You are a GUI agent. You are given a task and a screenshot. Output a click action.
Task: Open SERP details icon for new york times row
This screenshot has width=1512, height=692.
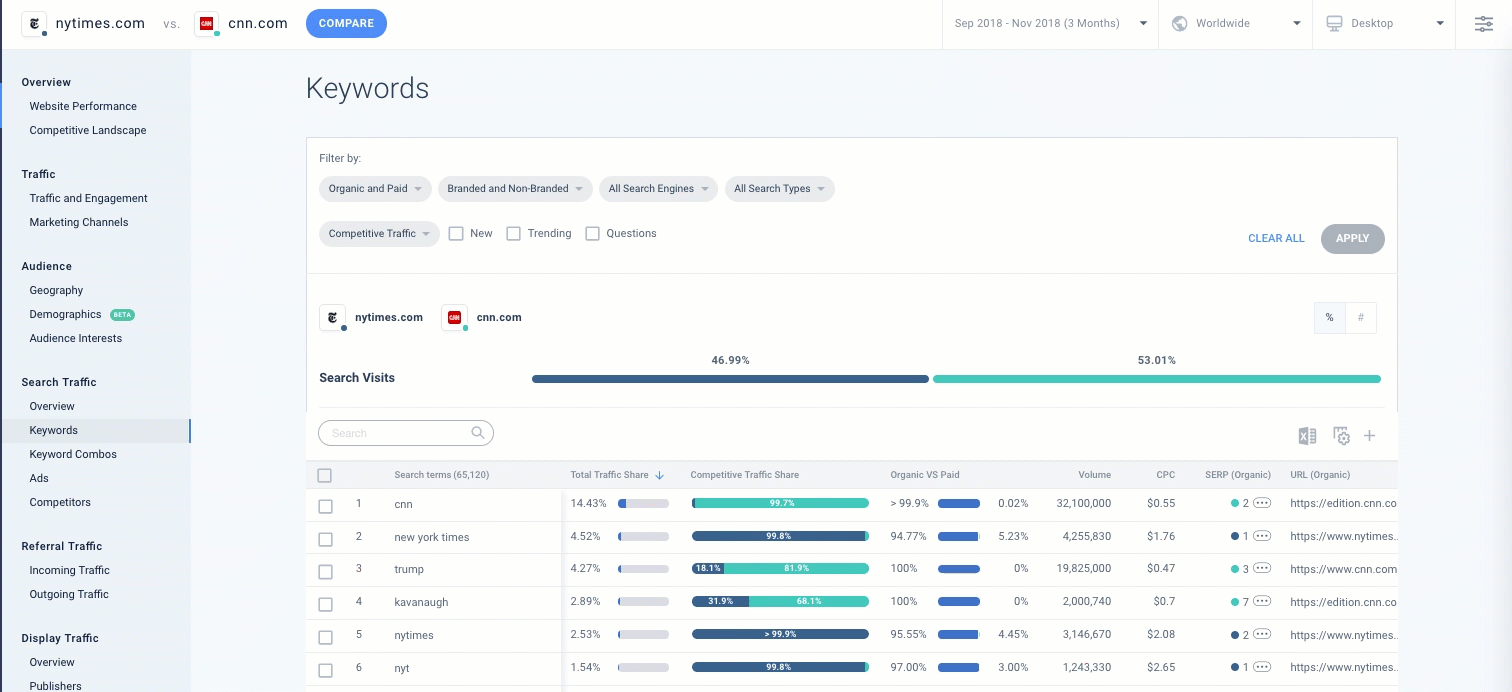pyautogui.click(x=1262, y=536)
